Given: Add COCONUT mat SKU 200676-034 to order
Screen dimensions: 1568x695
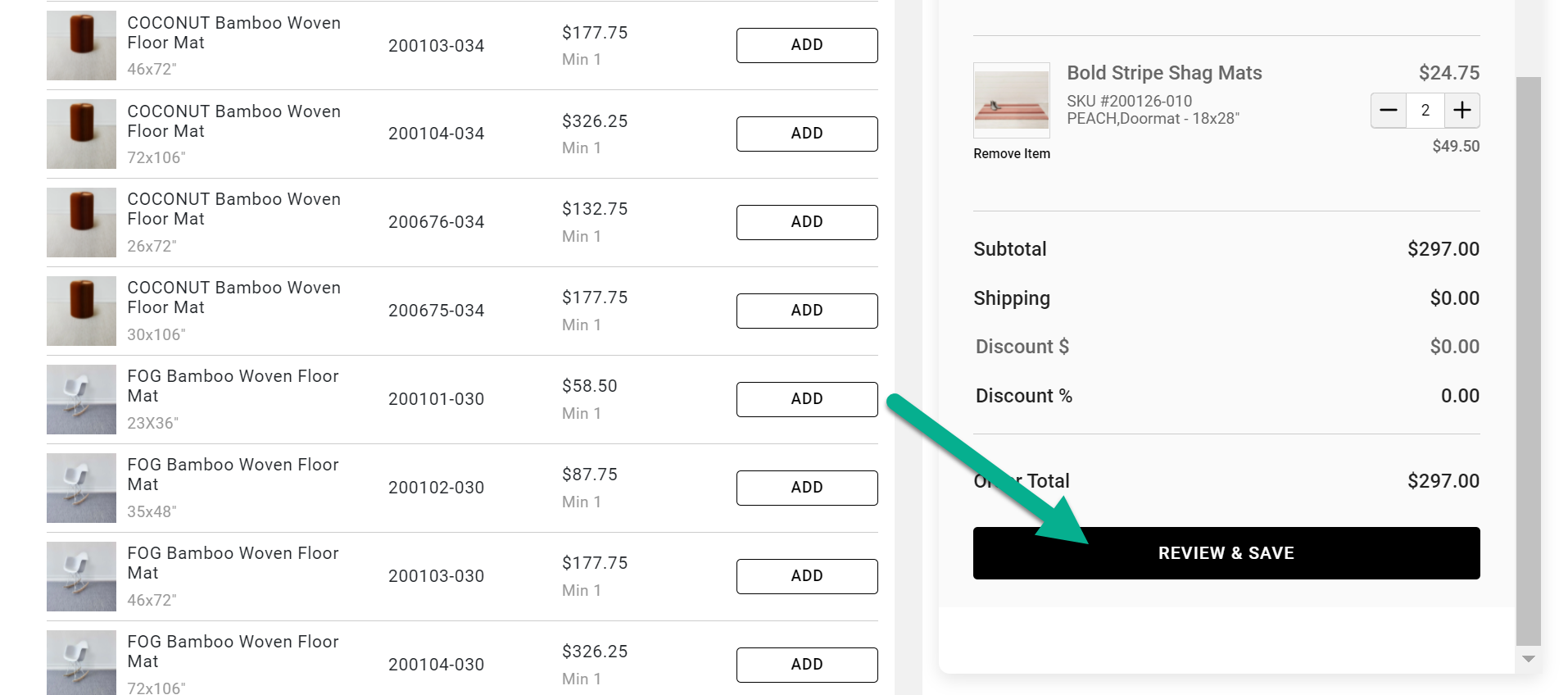Looking at the screenshot, I should pos(806,222).
